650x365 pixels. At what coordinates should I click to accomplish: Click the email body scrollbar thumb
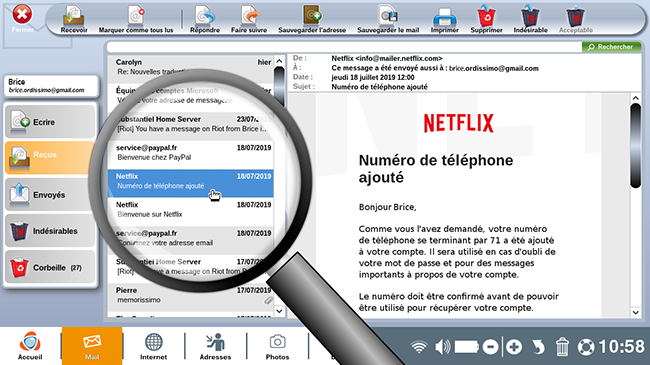[636, 146]
